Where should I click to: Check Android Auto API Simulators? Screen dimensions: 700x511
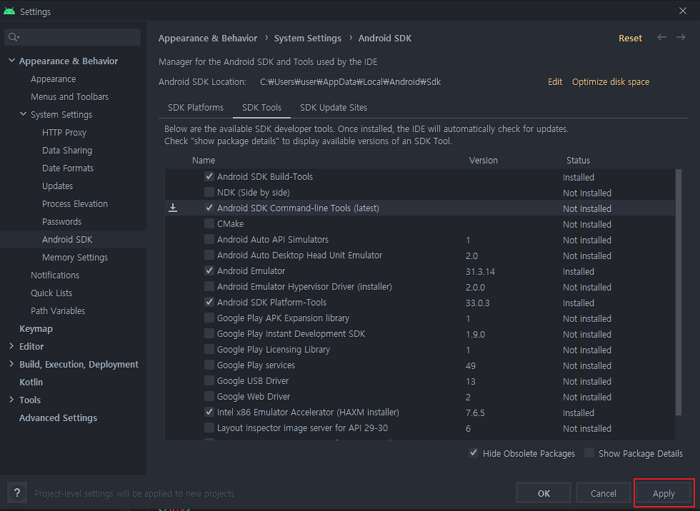[x=209, y=239]
